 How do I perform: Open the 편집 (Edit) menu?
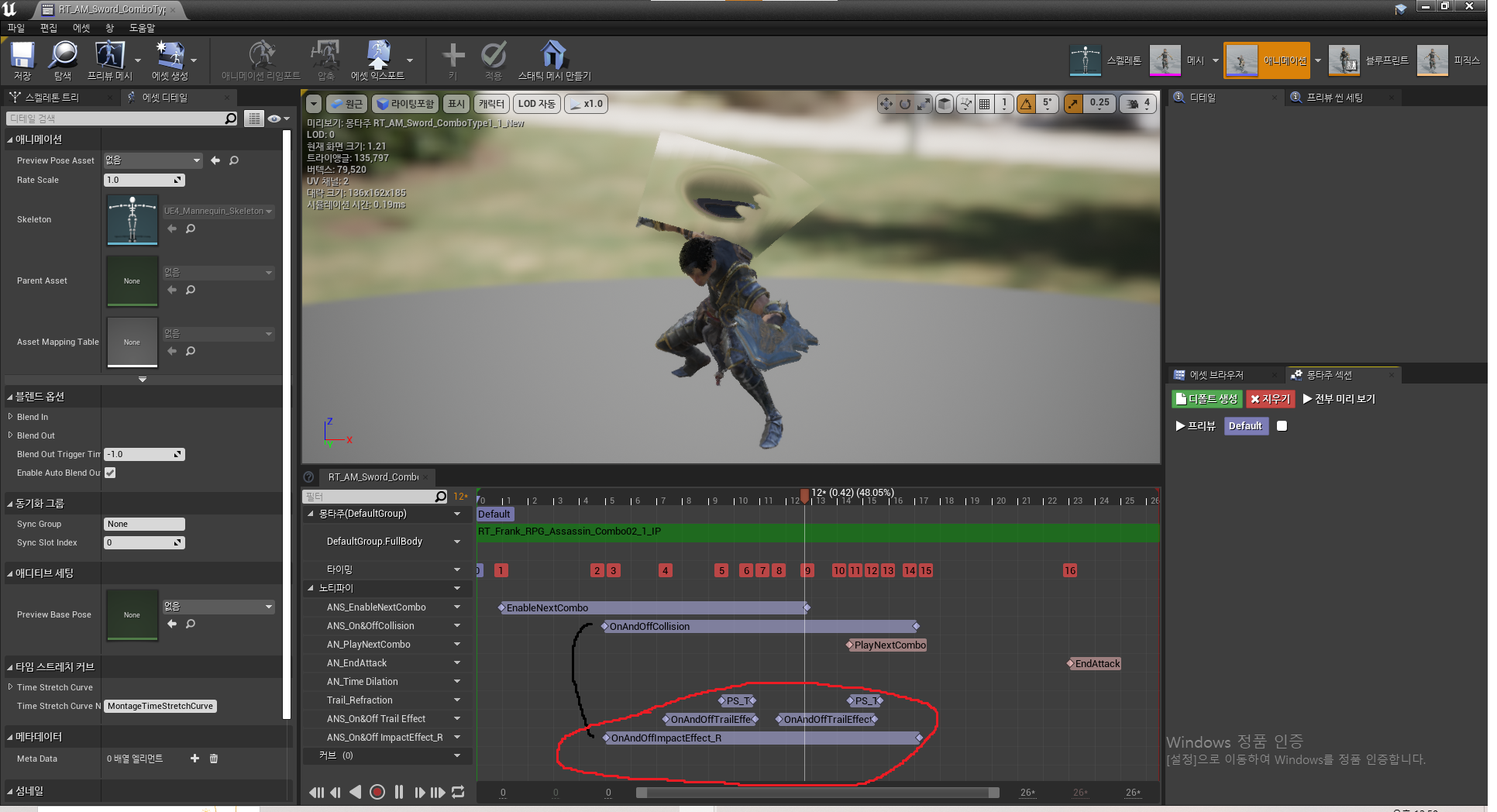49,28
